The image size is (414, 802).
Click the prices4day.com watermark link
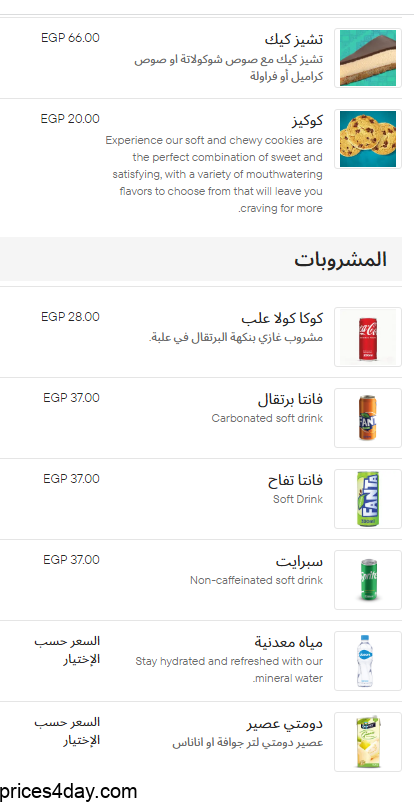[x=69, y=791]
